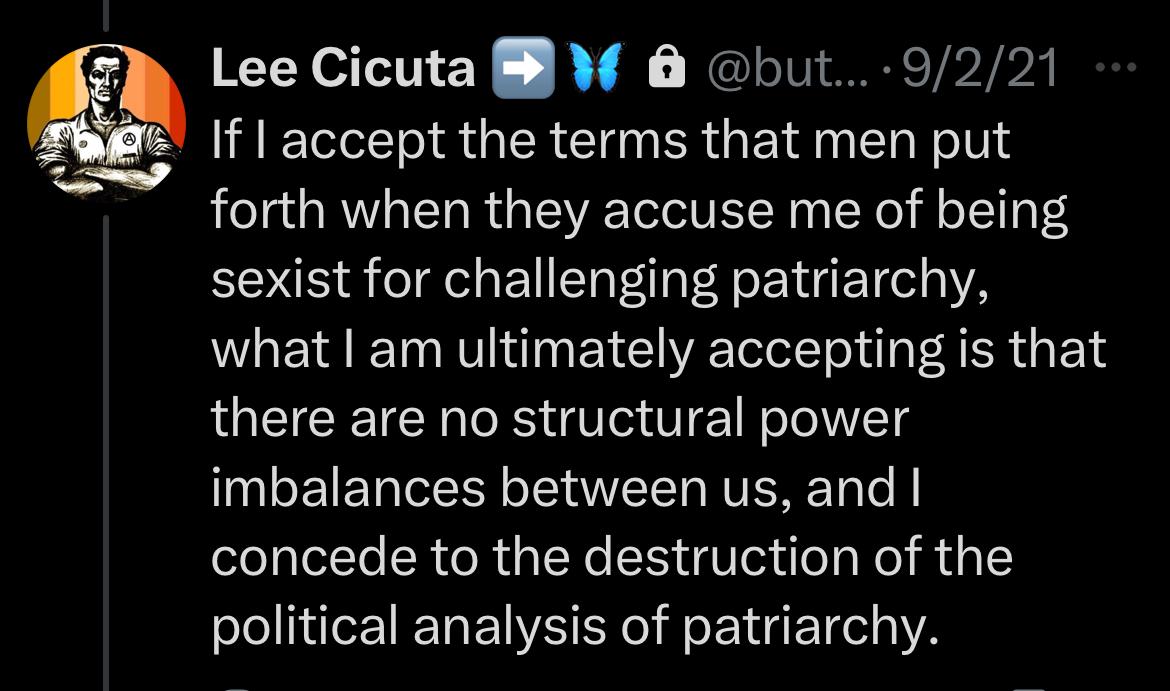Image resolution: width=1170 pixels, height=691 pixels.
Task: Click the Lee Cicuta display name
Action: (343, 68)
